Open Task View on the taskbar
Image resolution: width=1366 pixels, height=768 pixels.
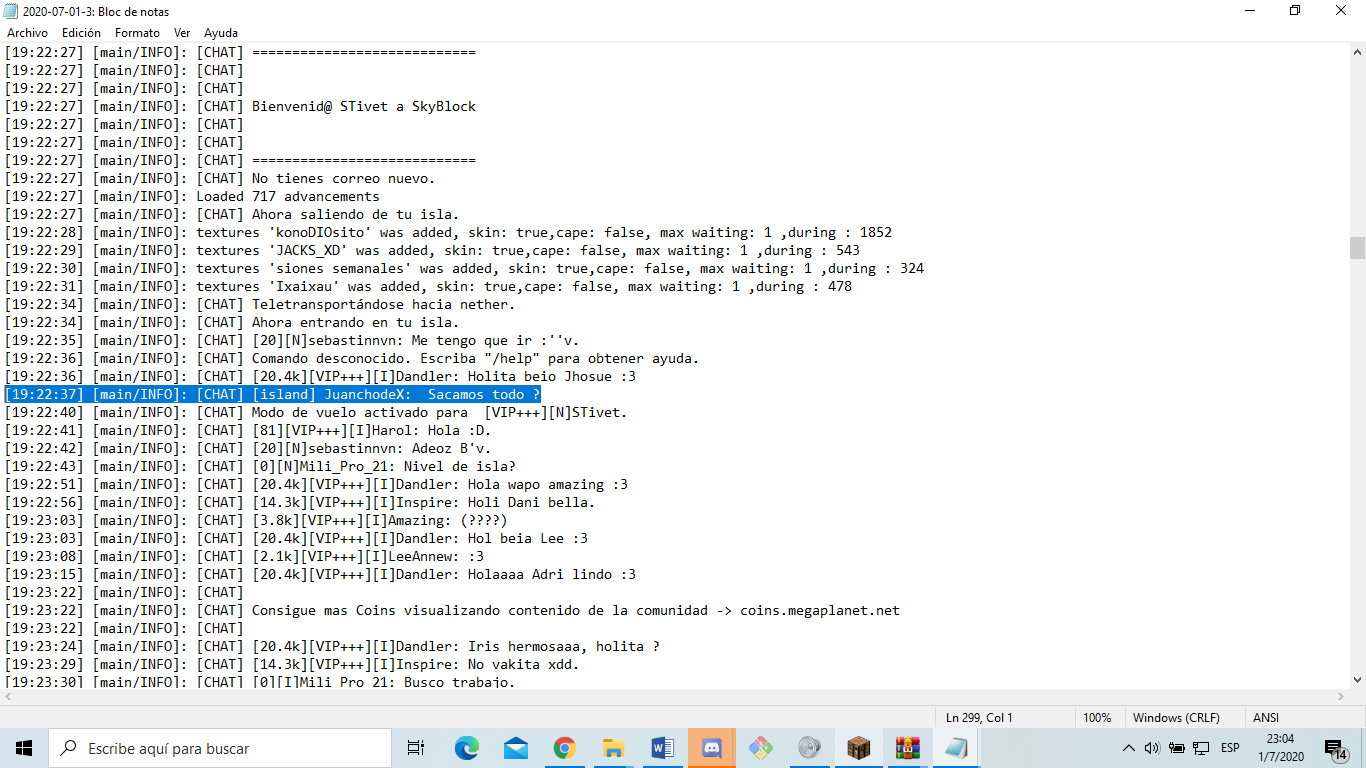416,748
